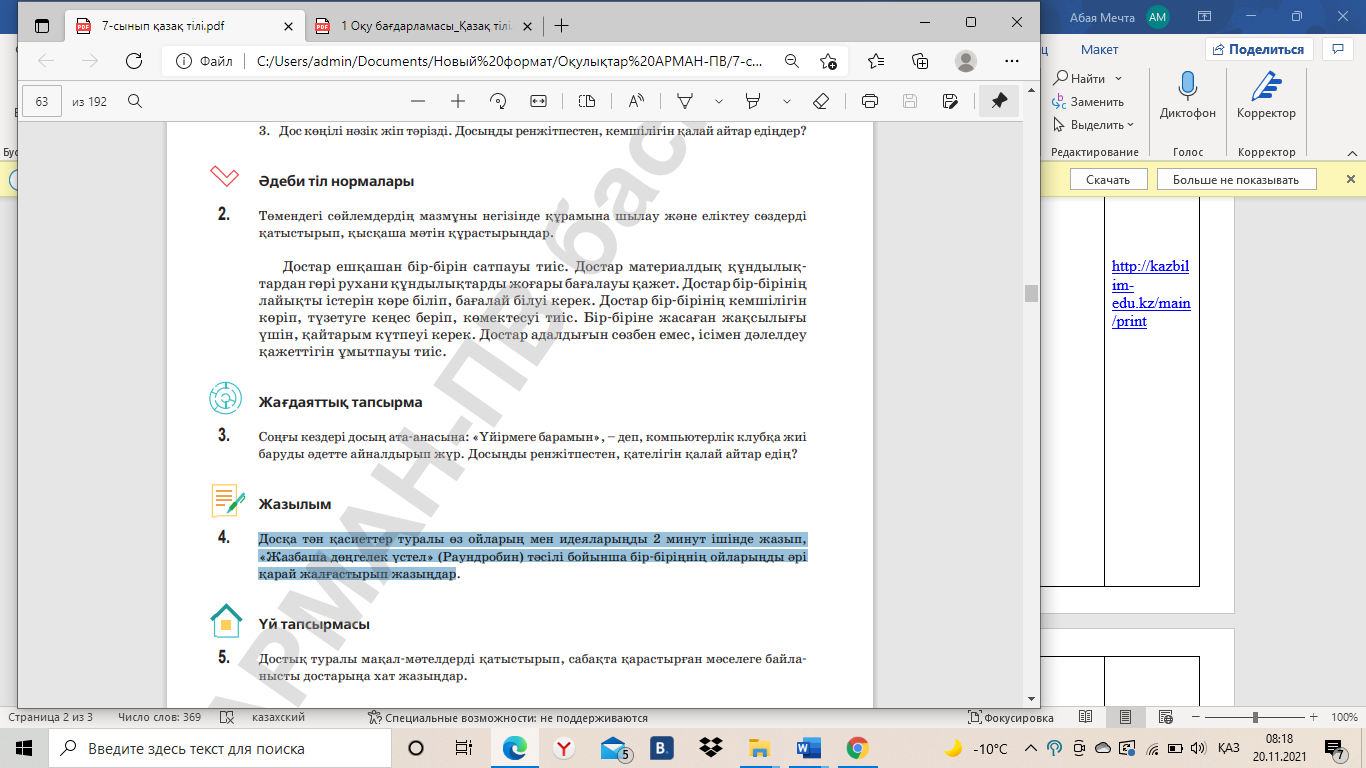Click the Edge tab actions menu icon
The width and height of the screenshot is (1366, 768).
pos(41,25)
